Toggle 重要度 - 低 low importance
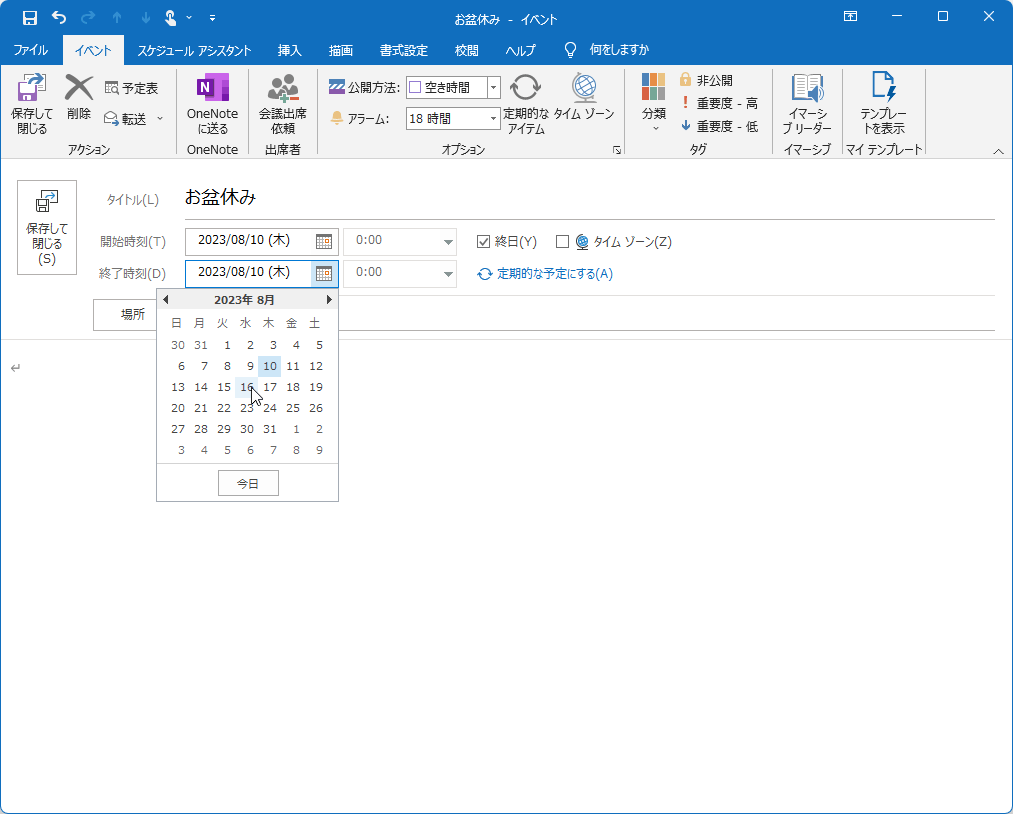Image resolution: width=1013 pixels, height=814 pixels. click(719, 126)
